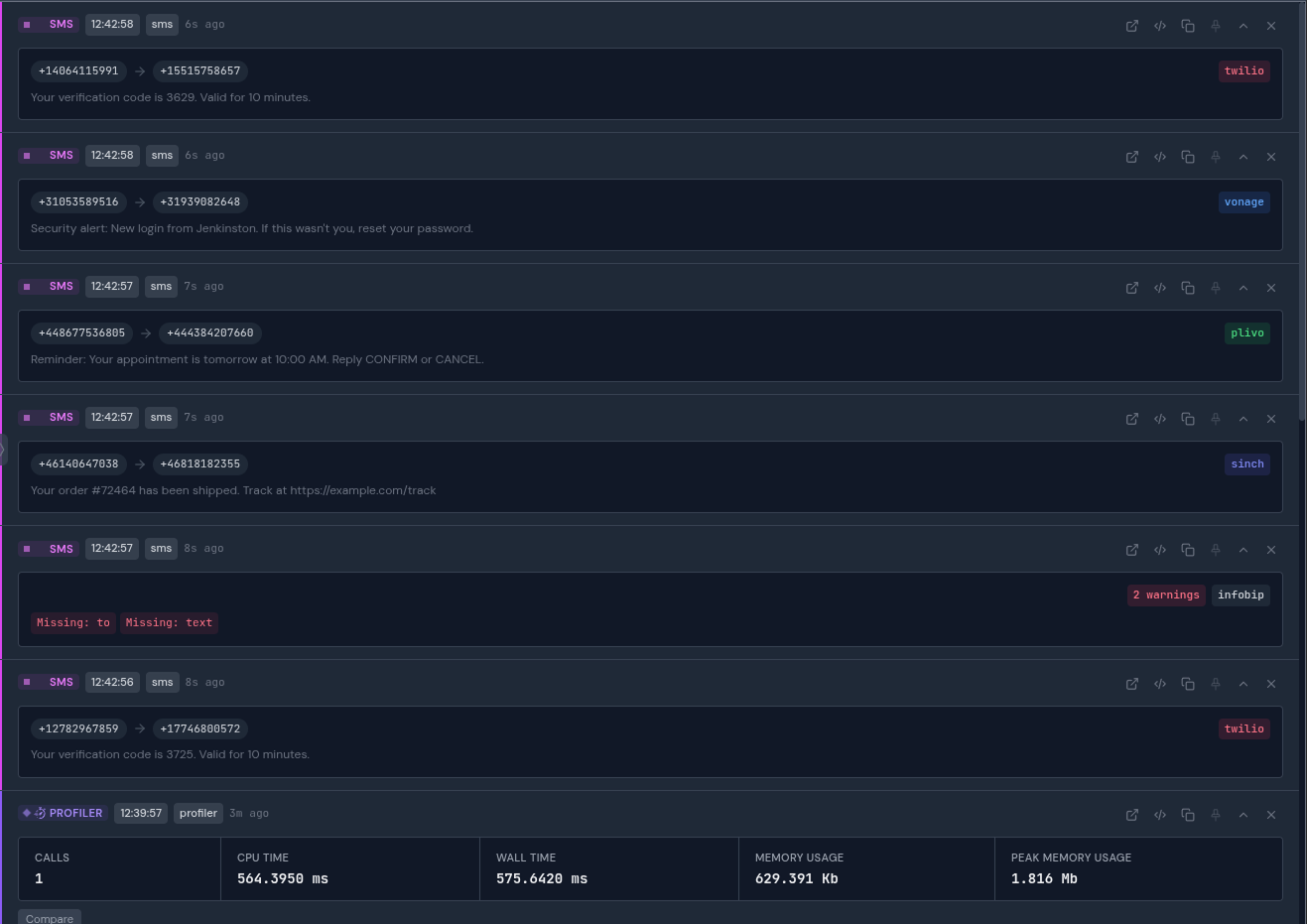1307x924 pixels.
Task: Pin the PROFILER event
Action: click(1216, 814)
